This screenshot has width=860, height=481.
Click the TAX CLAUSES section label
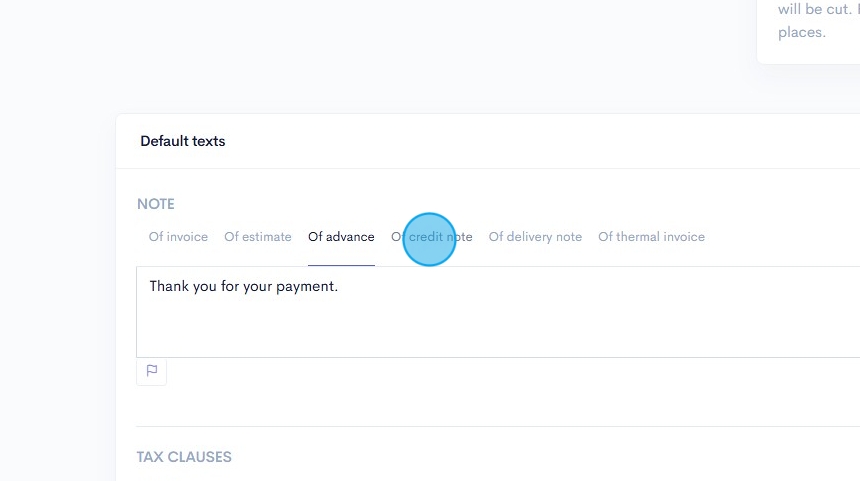tap(184, 457)
